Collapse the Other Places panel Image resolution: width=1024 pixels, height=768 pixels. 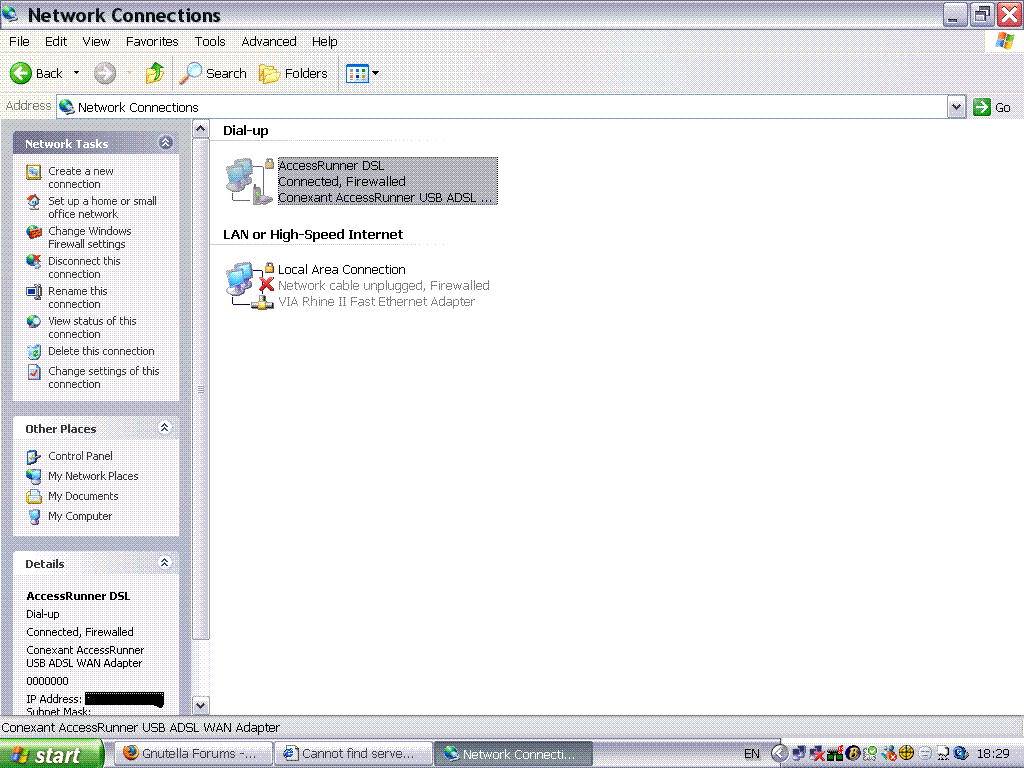pos(166,428)
